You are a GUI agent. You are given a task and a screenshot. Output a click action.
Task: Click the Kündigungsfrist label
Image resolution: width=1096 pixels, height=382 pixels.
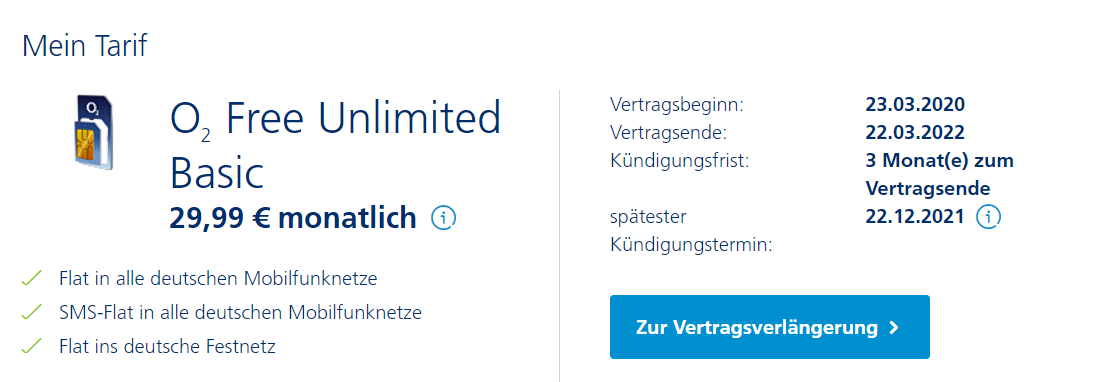[680, 161]
